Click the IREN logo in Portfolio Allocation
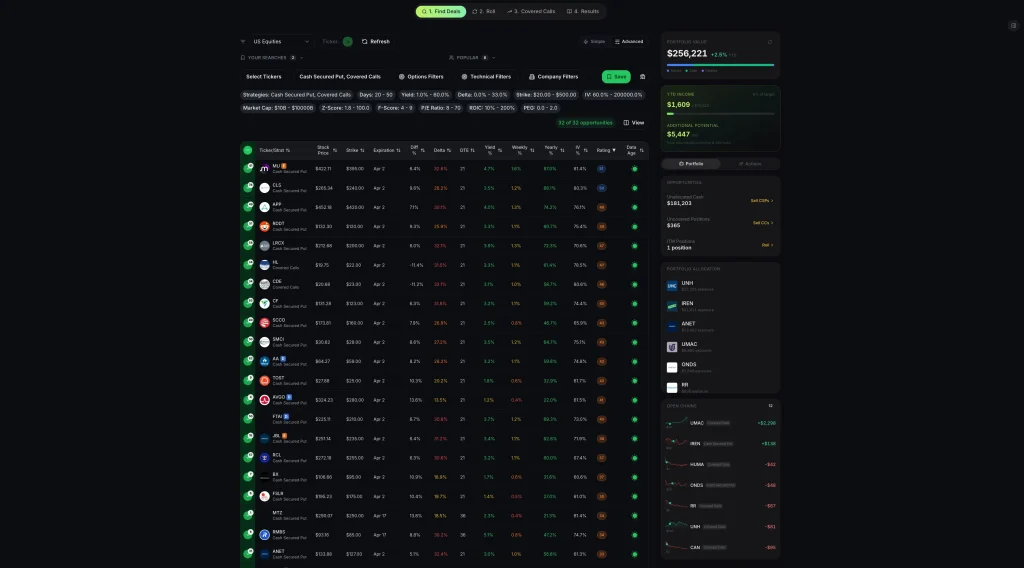 pyautogui.click(x=672, y=306)
